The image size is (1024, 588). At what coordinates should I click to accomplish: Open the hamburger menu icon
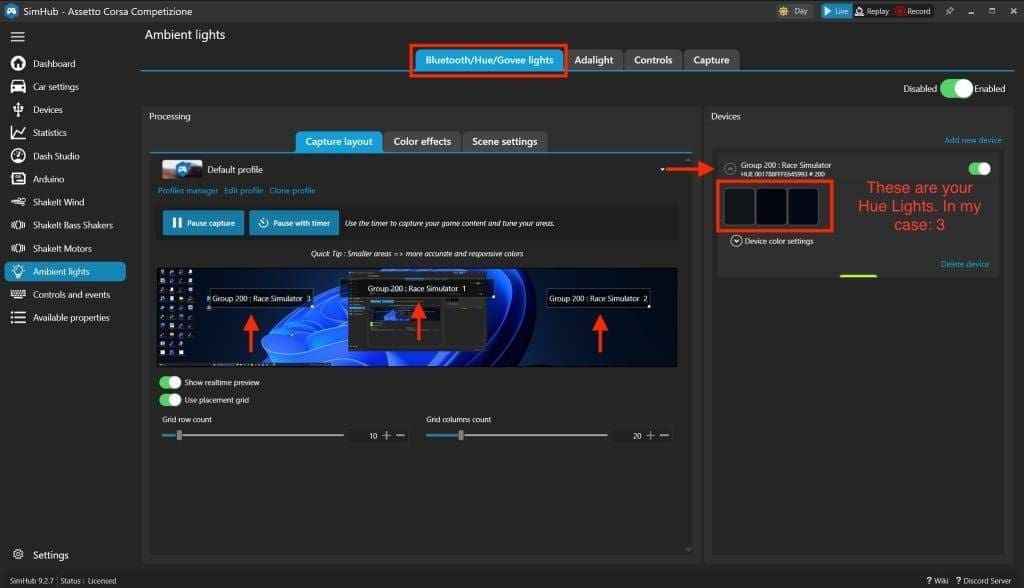pyautogui.click(x=17, y=36)
